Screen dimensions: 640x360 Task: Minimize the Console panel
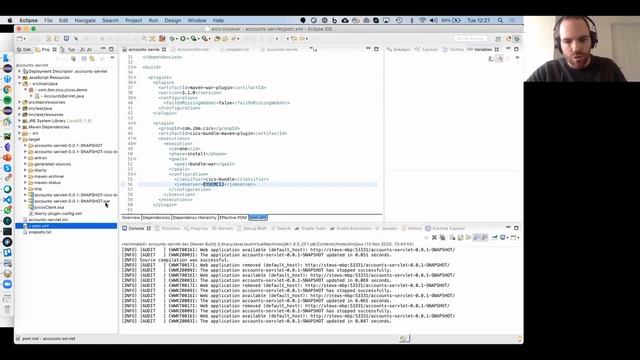click(x=508, y=227)
